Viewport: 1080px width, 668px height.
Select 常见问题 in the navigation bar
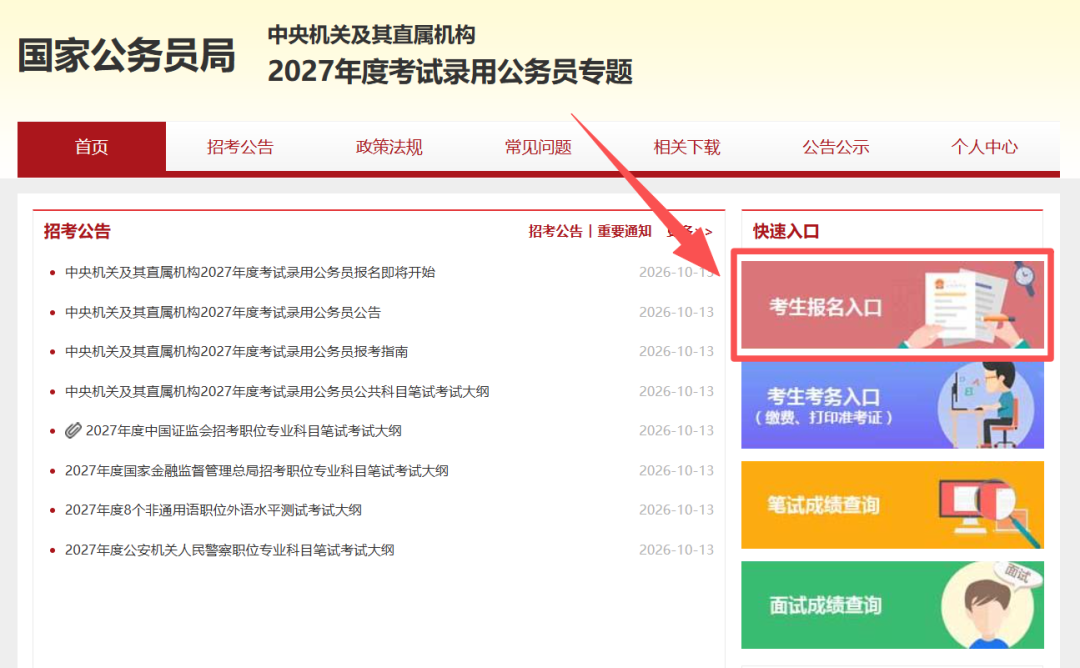coord(538,147)
